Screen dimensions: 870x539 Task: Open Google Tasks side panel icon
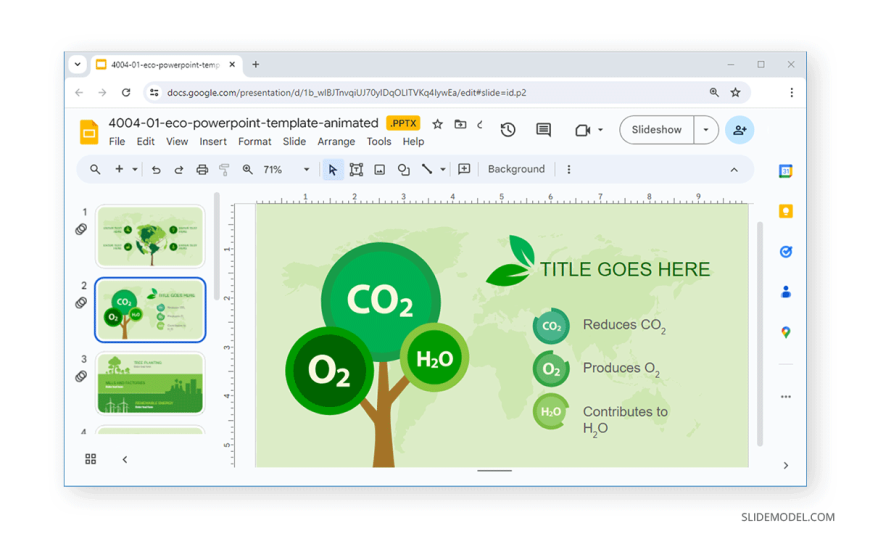point(786,252)
